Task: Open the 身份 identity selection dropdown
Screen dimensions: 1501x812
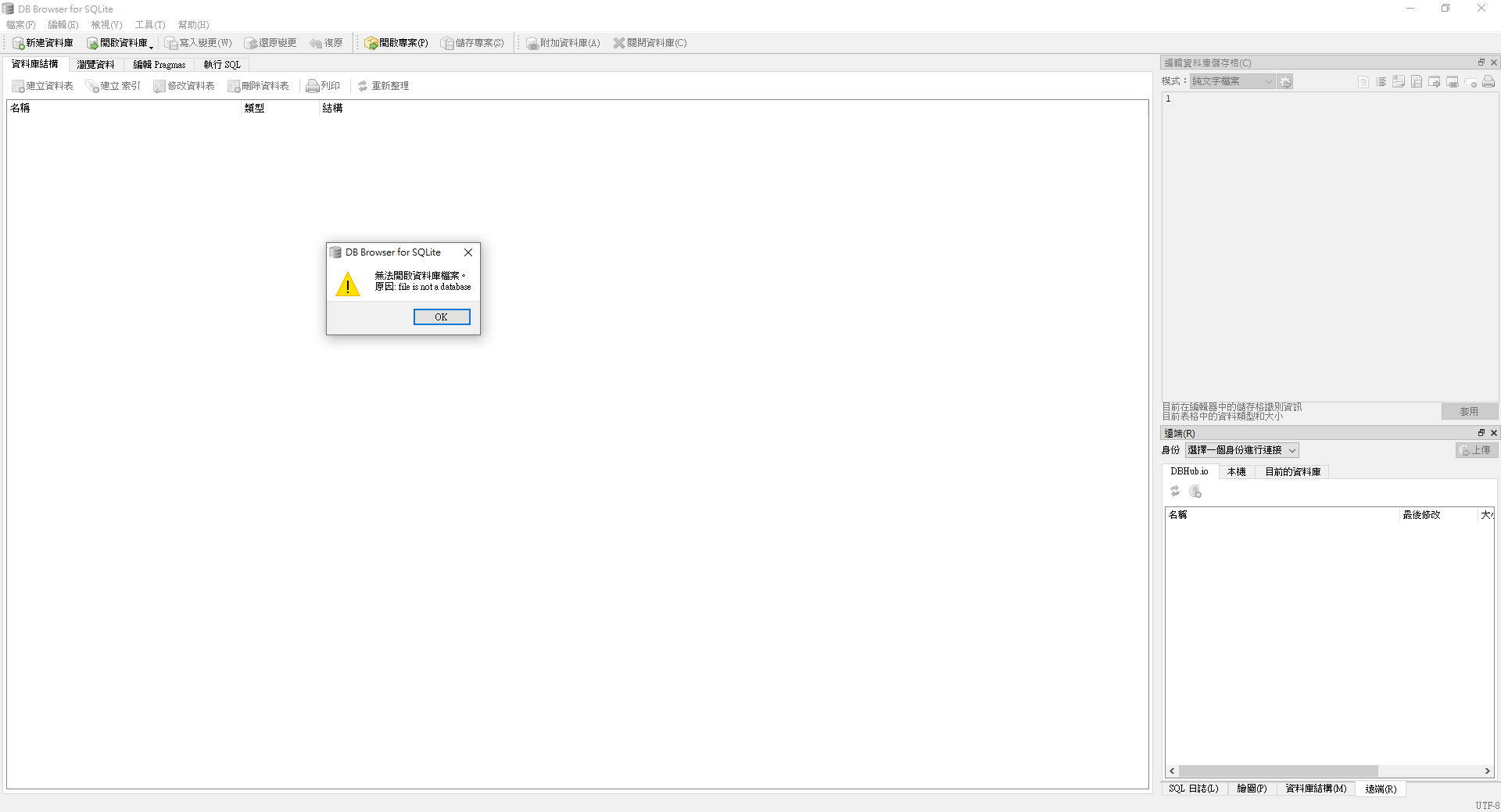Action: (1241, 450)
